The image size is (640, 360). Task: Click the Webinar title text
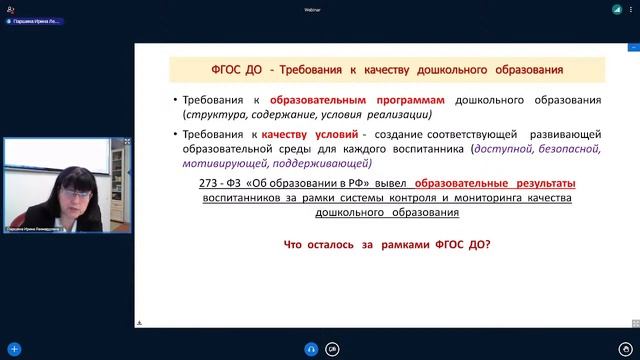pos(312,10)
